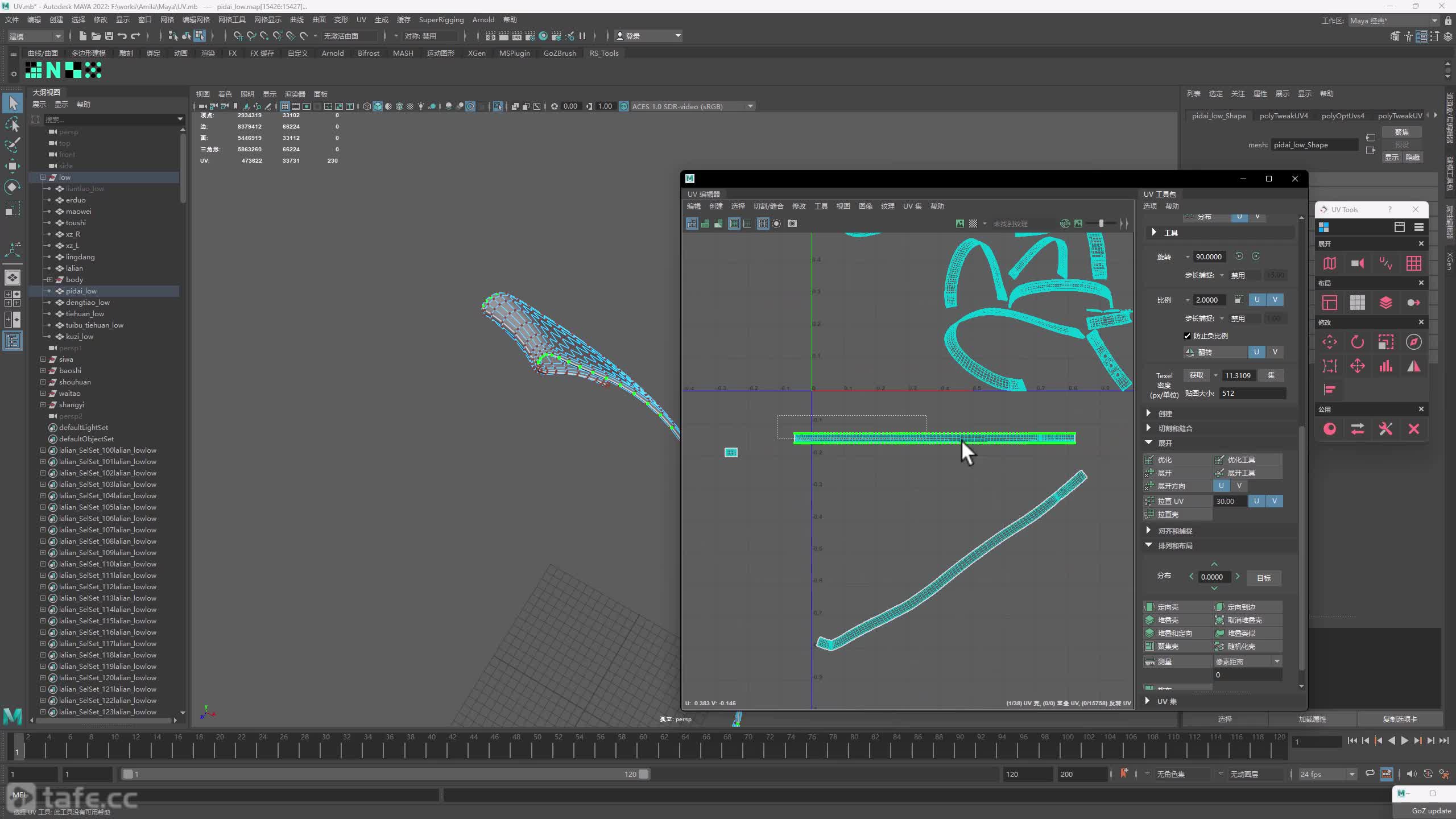Open the 网格工具 menu

(x=231, y=19)
